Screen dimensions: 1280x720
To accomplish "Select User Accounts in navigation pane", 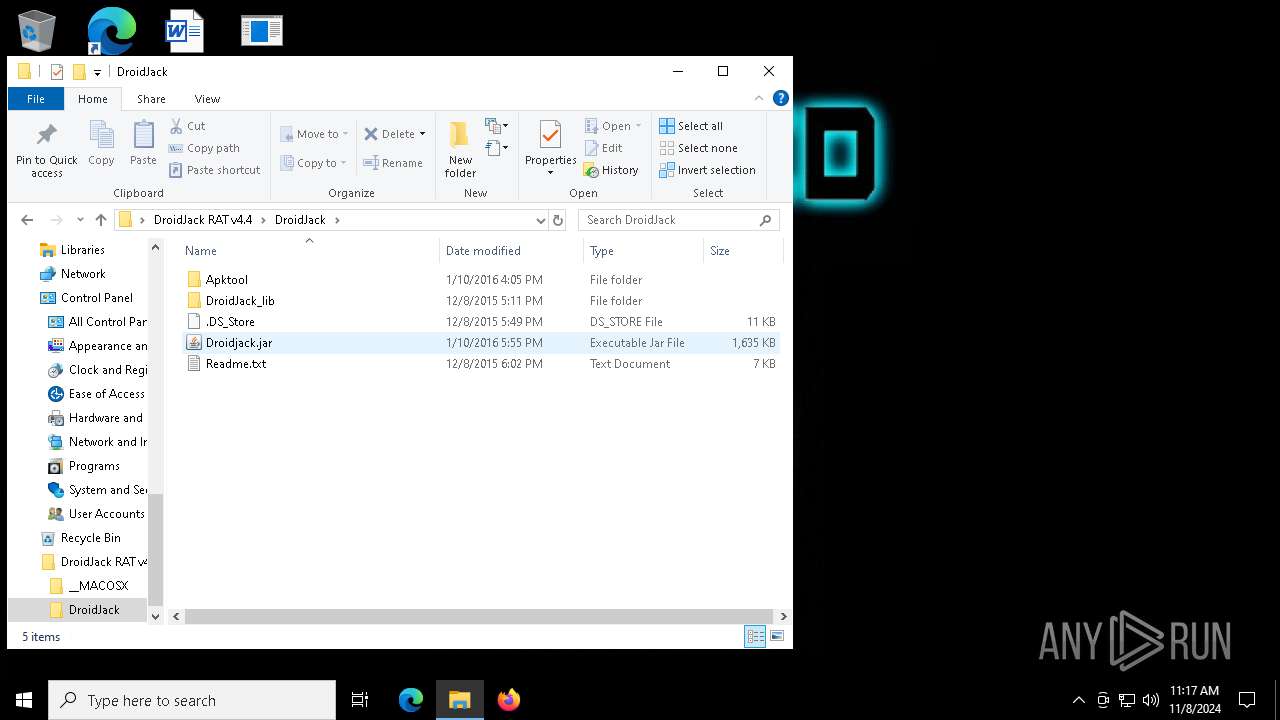I will click(106, 514).
